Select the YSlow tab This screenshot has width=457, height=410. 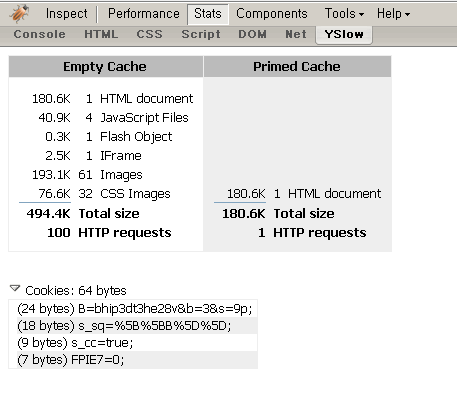pyautogui.click(x=344, y=35)
